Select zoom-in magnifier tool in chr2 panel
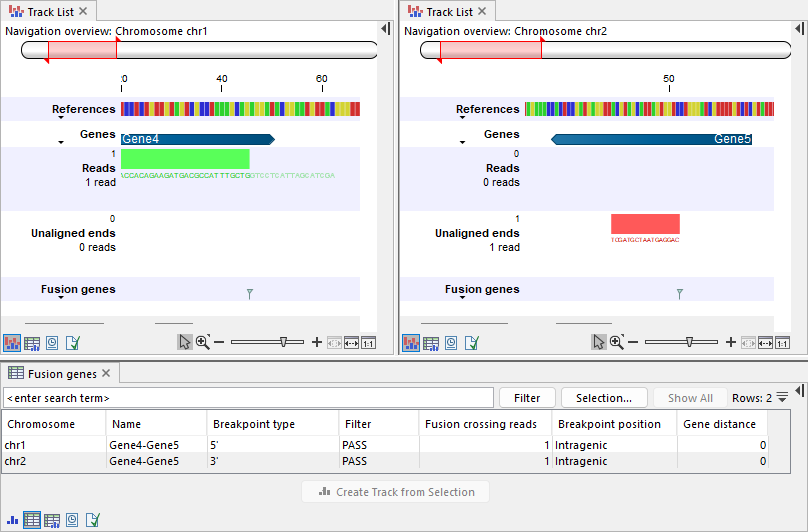 [617, 342]
